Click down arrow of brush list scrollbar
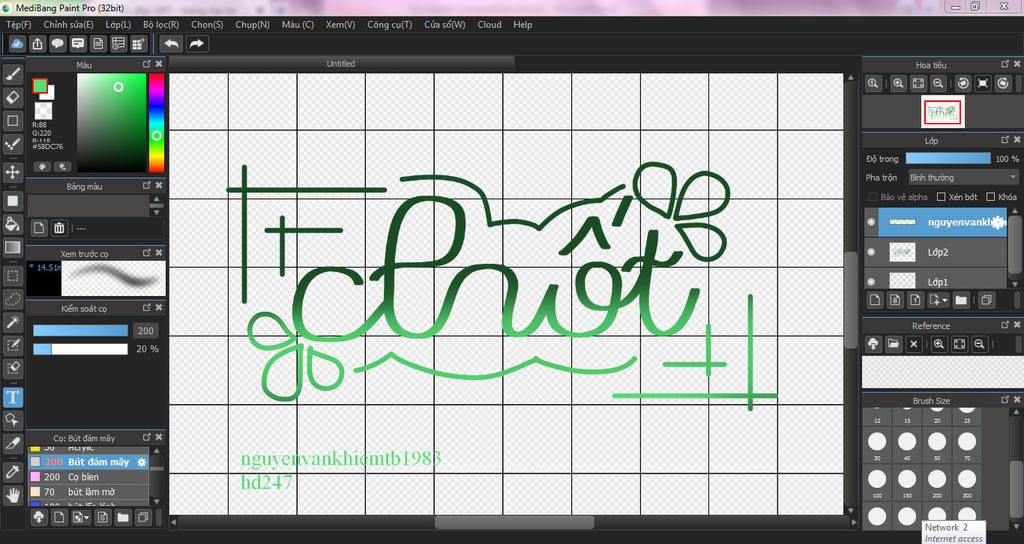 [x=156, y=502]
